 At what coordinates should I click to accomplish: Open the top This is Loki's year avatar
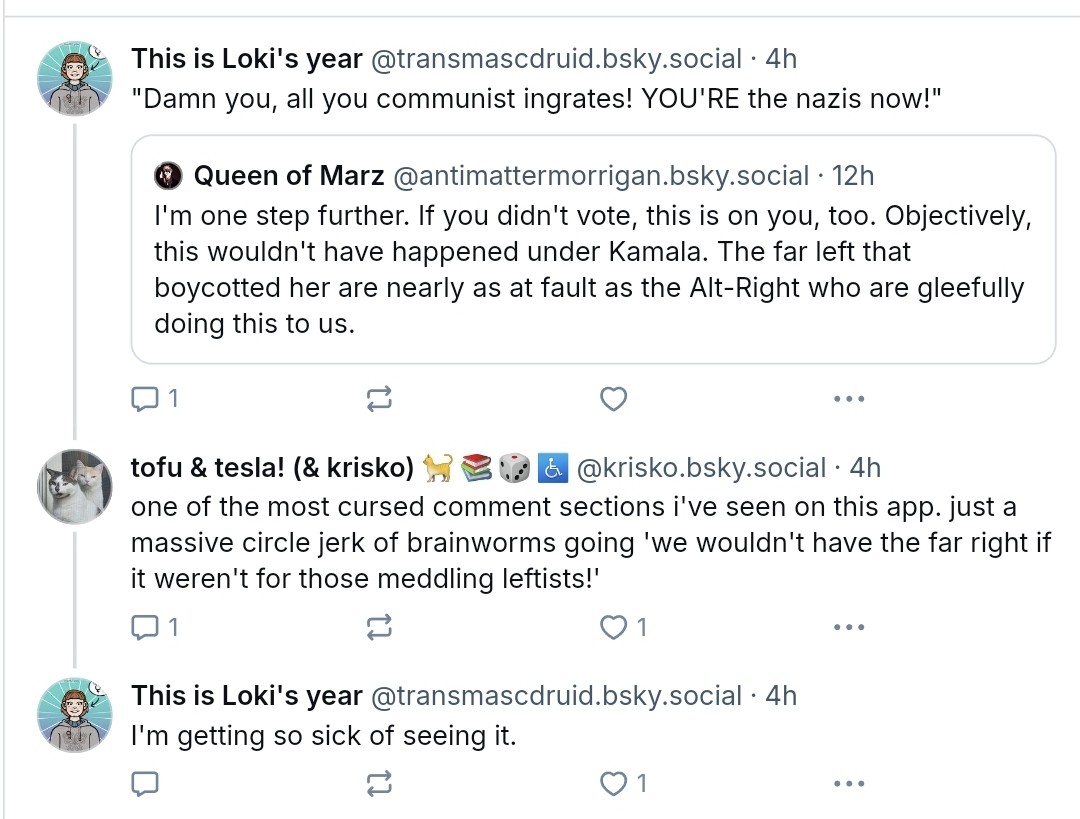[x=75, y=79]
